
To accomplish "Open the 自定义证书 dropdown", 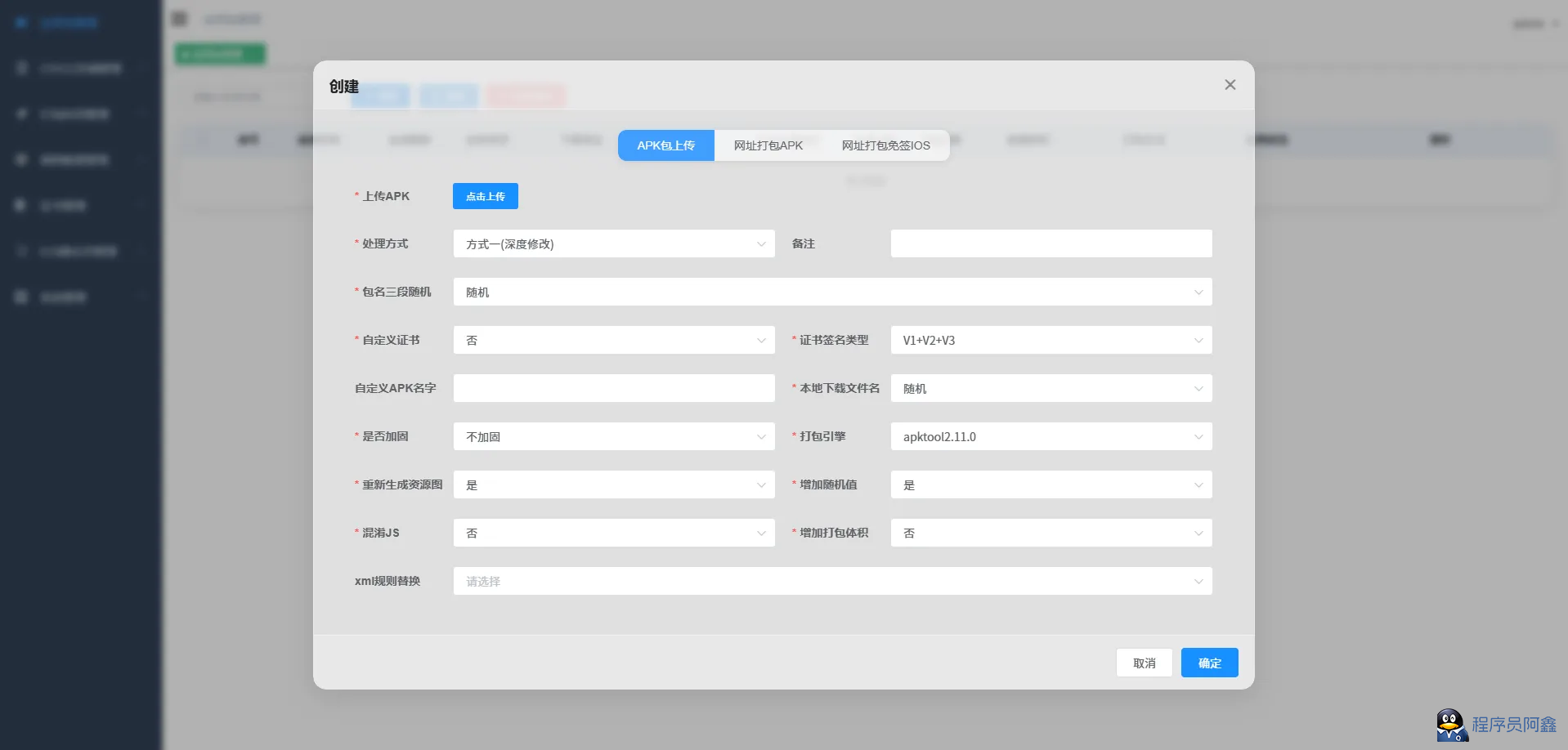I will (613, 340).
